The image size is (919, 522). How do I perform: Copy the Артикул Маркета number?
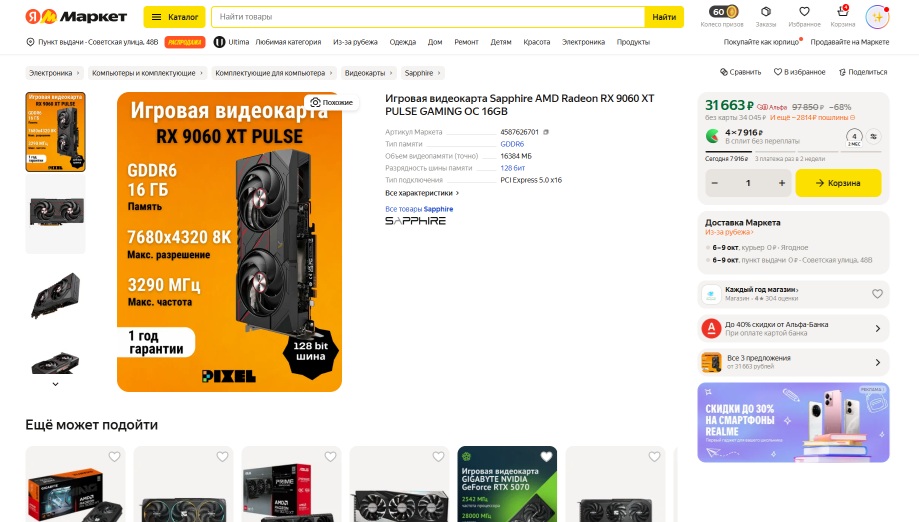point(546,132)
